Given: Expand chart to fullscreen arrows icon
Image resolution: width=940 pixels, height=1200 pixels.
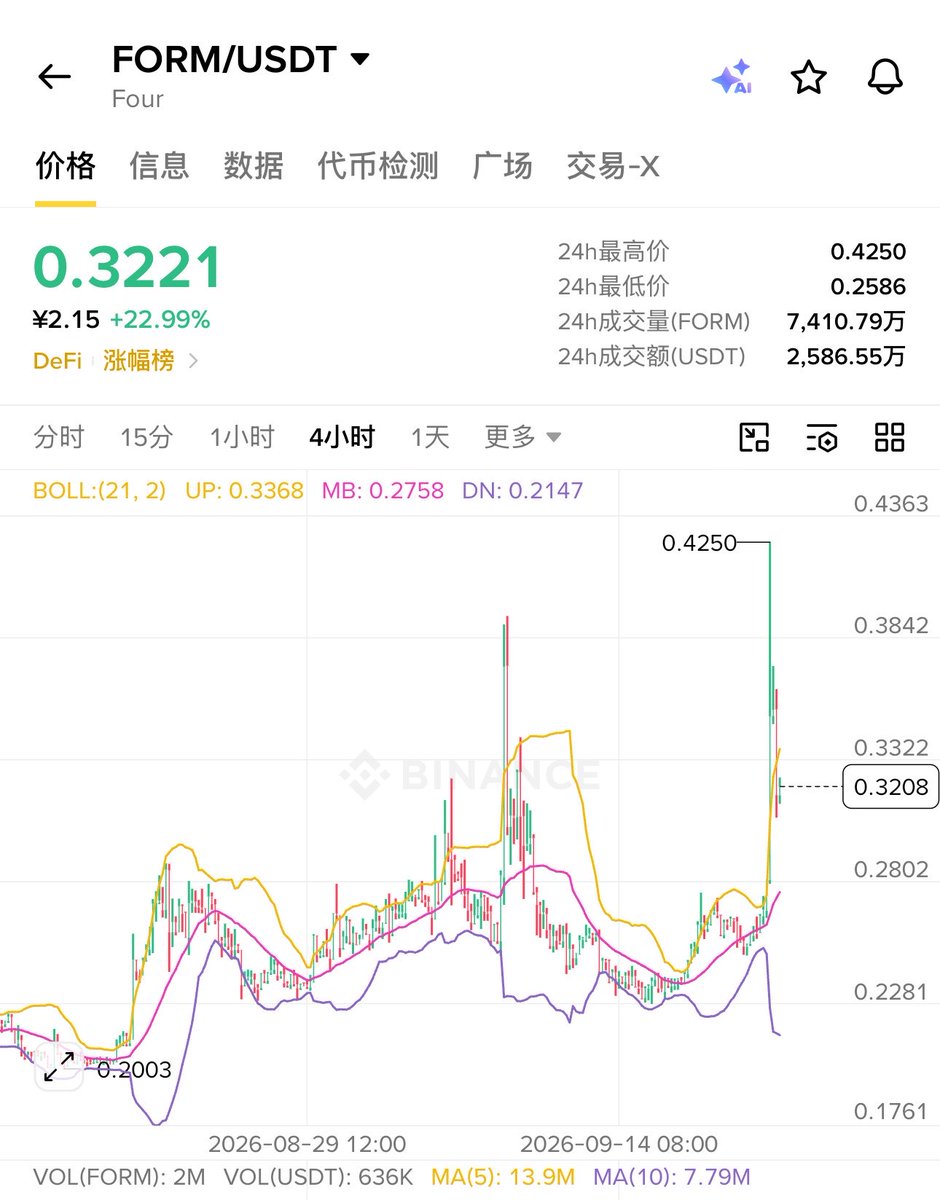Looking at the screenshot, I should 59,1067.
